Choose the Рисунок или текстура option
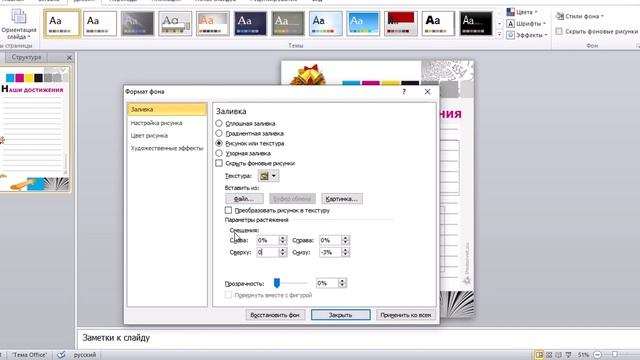Screen dimensions: 640x360 click(x=219, y=143)
